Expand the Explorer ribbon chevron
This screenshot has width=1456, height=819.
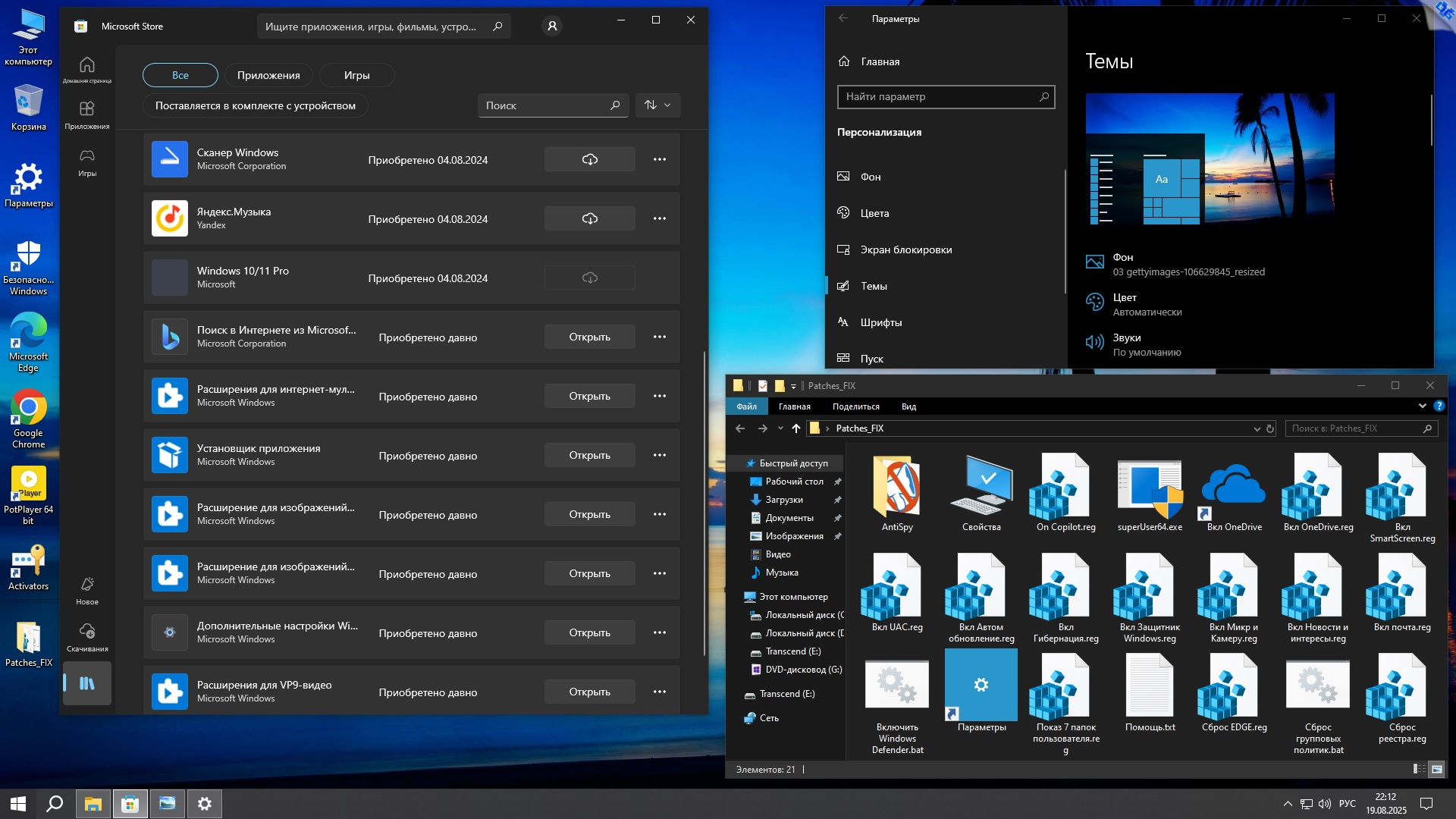1422,406
